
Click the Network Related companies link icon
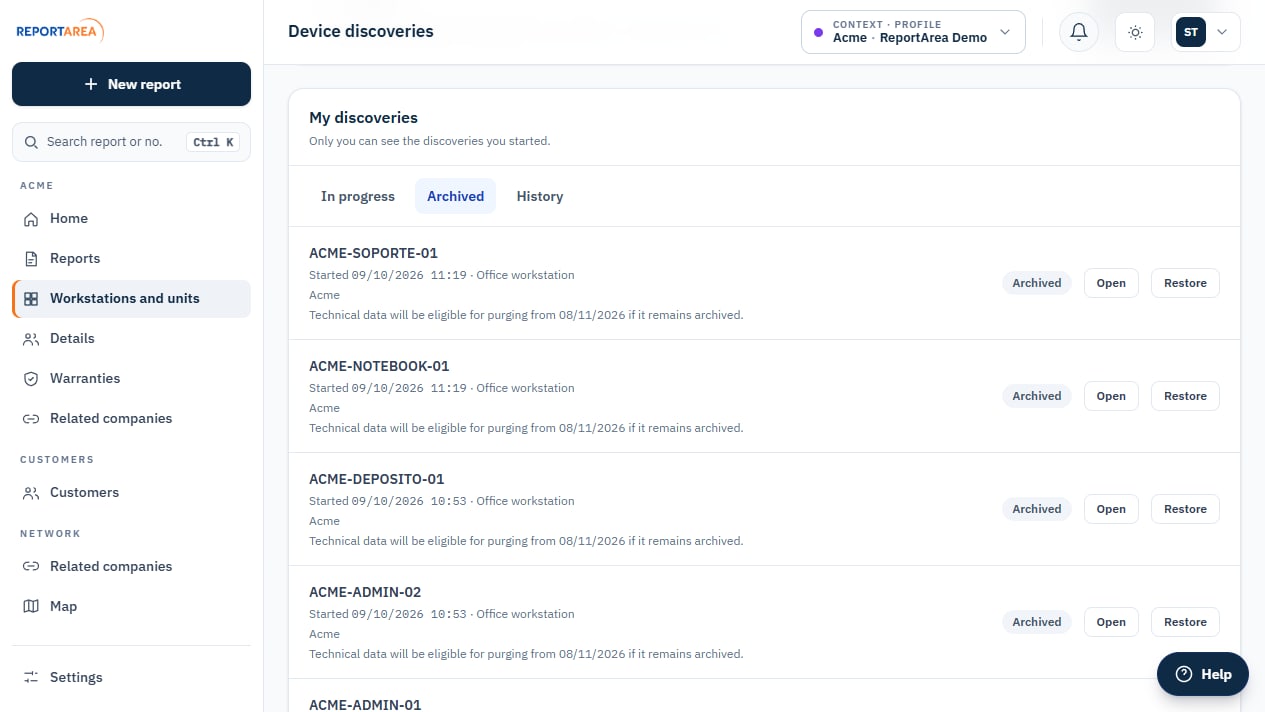pyautogui.click(x=31, y=567)
